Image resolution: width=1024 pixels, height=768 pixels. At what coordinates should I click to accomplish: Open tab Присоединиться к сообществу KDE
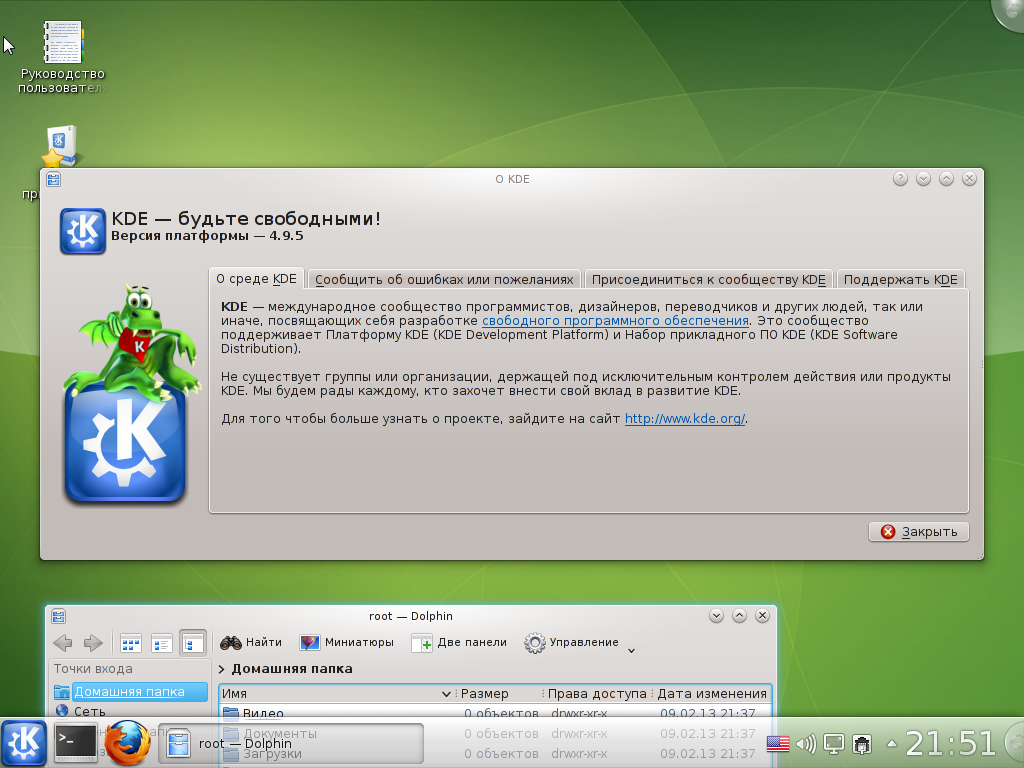pyautogui.click(x=709, y=280)
